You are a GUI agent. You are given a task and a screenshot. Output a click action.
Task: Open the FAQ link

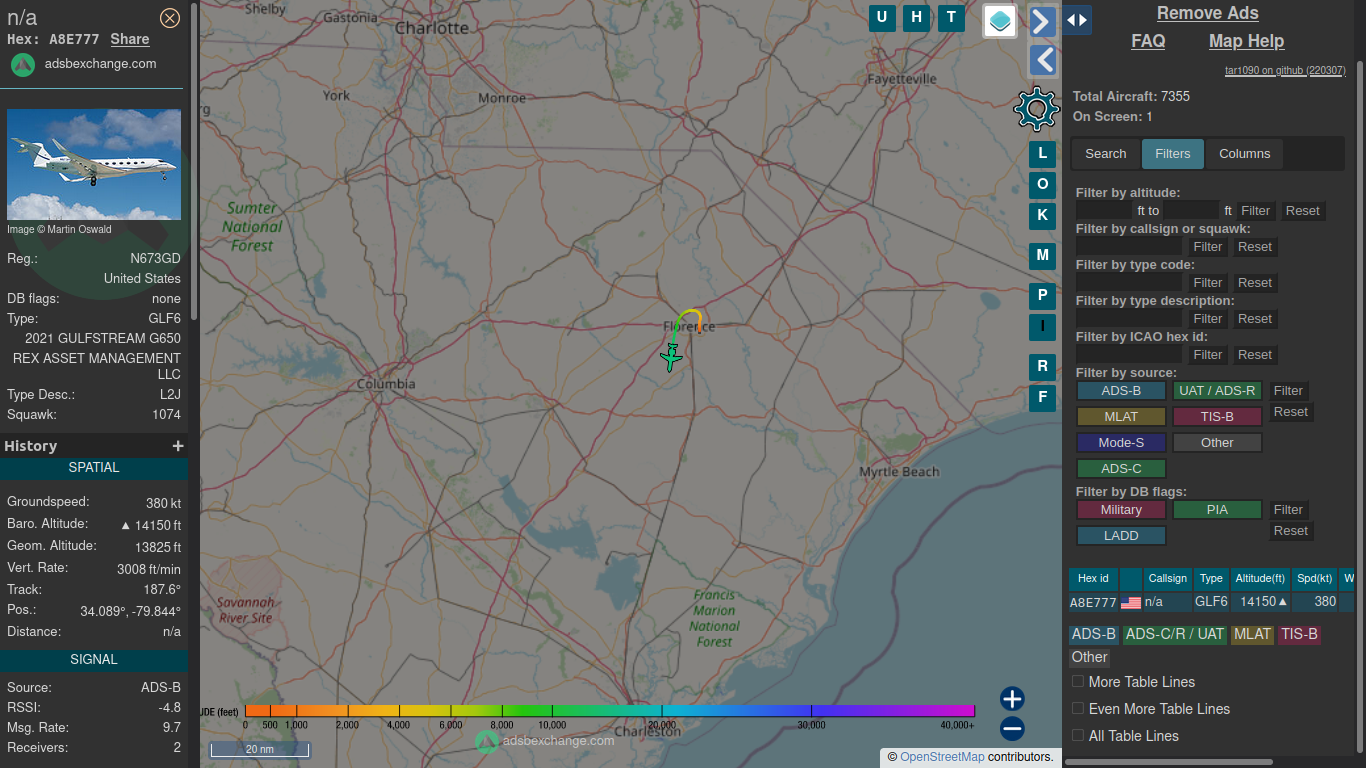1148,41
